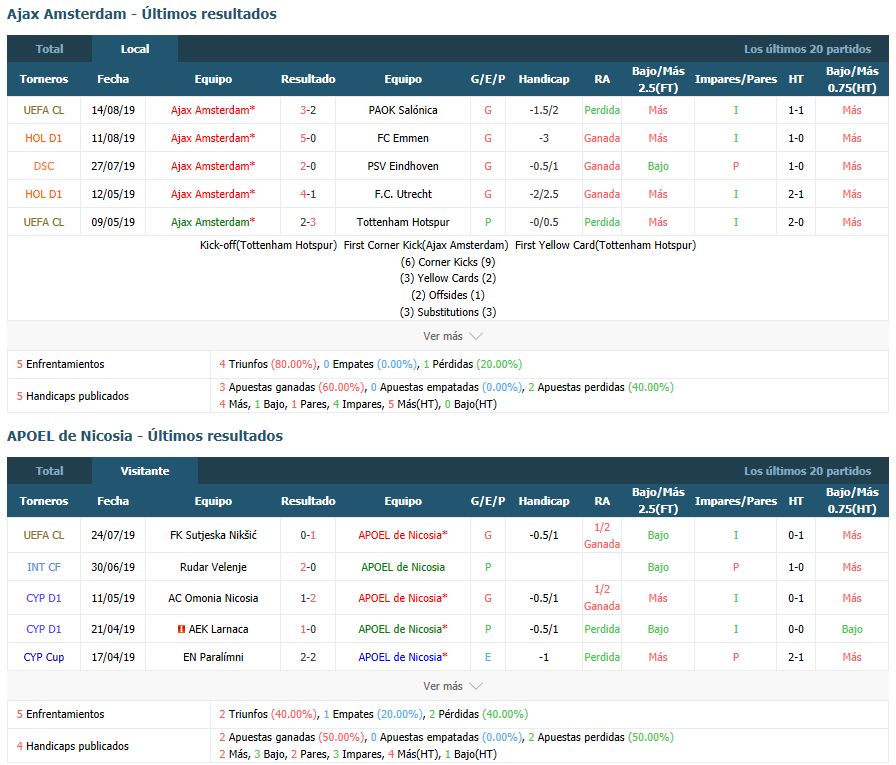Image resolution: width=896 pixels, height=765 pixels.
Task: Click '(6) Corner Kicks (9)' match detail
Action: coord(448,262)
